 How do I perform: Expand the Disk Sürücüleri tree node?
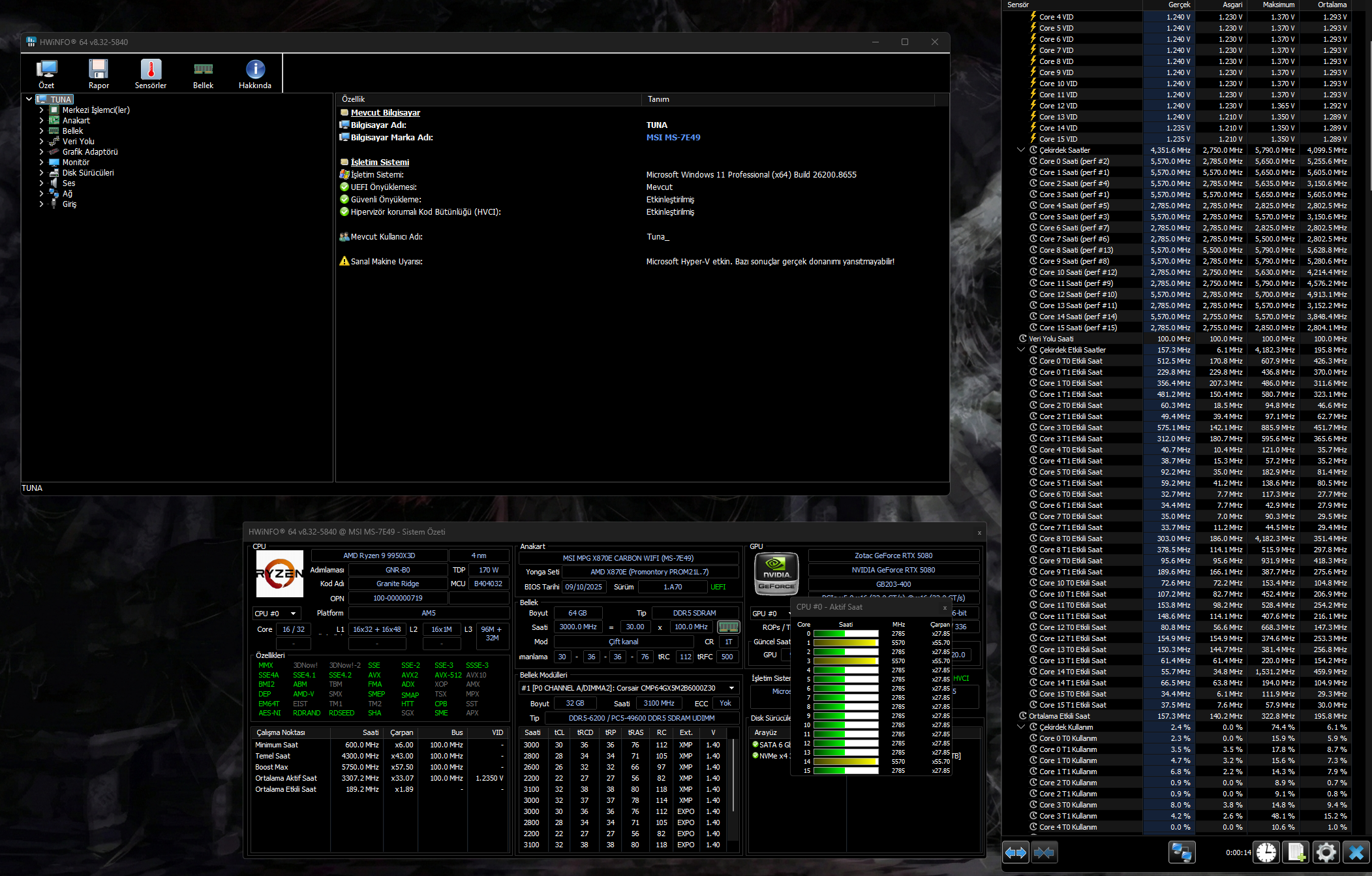pos(41,173)
